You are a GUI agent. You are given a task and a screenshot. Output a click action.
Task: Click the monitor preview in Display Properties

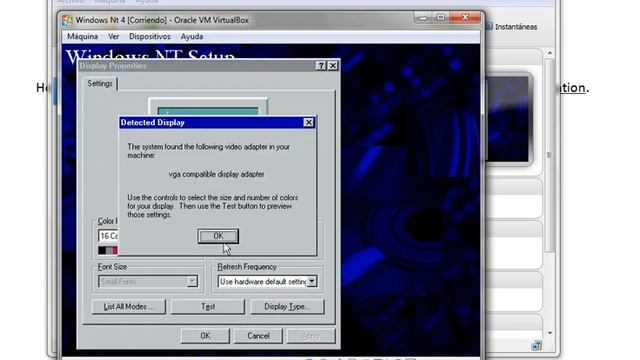[x=208, y=107]
